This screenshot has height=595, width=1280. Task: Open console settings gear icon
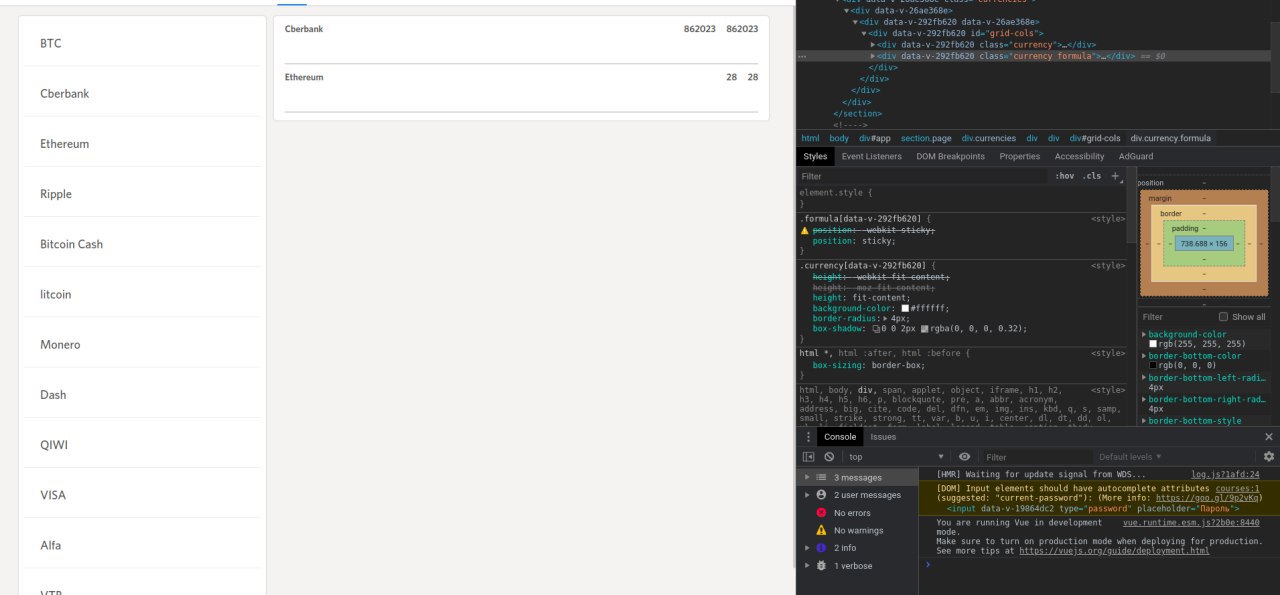coord(1269,457)
